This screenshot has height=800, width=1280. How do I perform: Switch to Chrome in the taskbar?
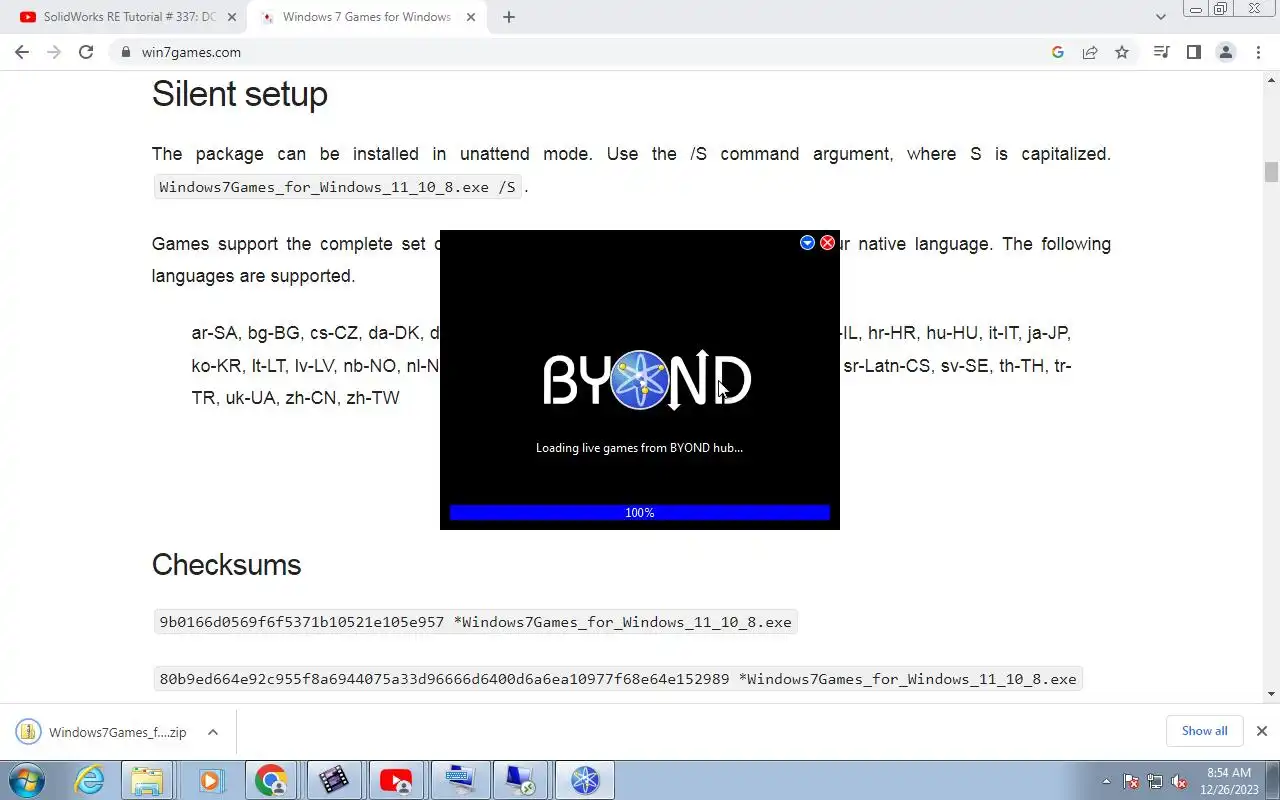click(271, 780)
